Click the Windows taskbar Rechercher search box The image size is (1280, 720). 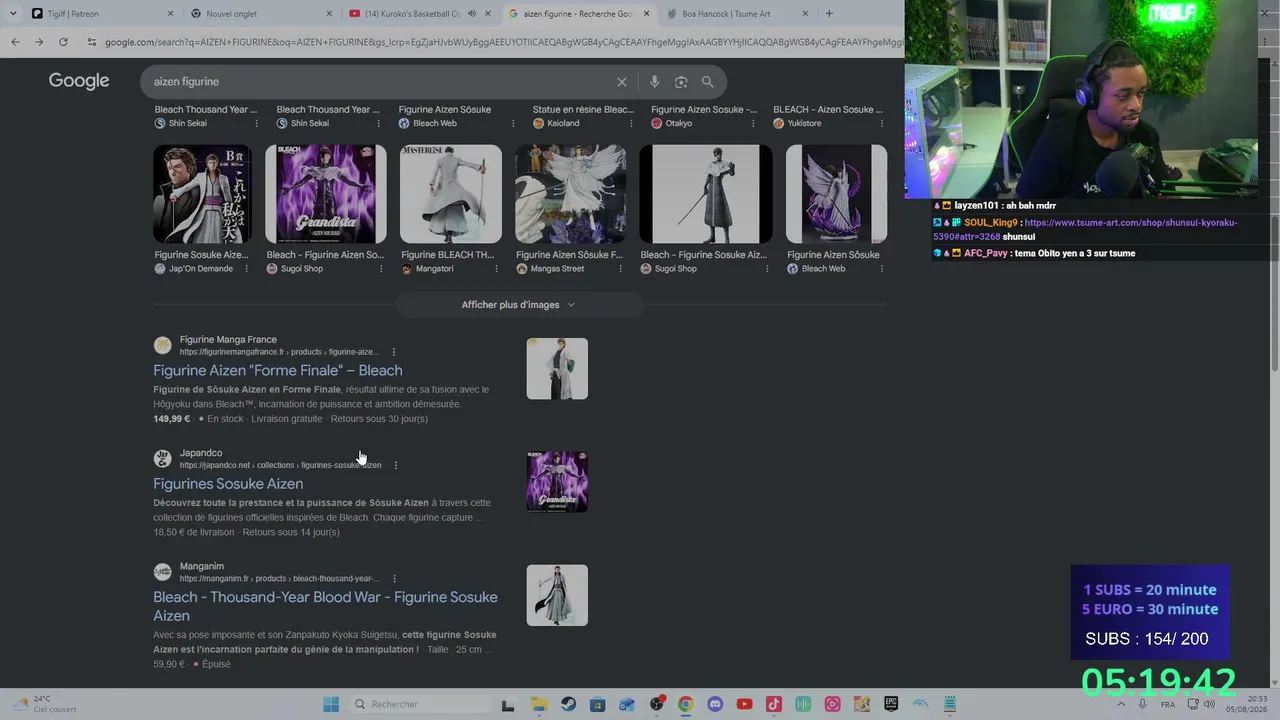coord(420,704)
